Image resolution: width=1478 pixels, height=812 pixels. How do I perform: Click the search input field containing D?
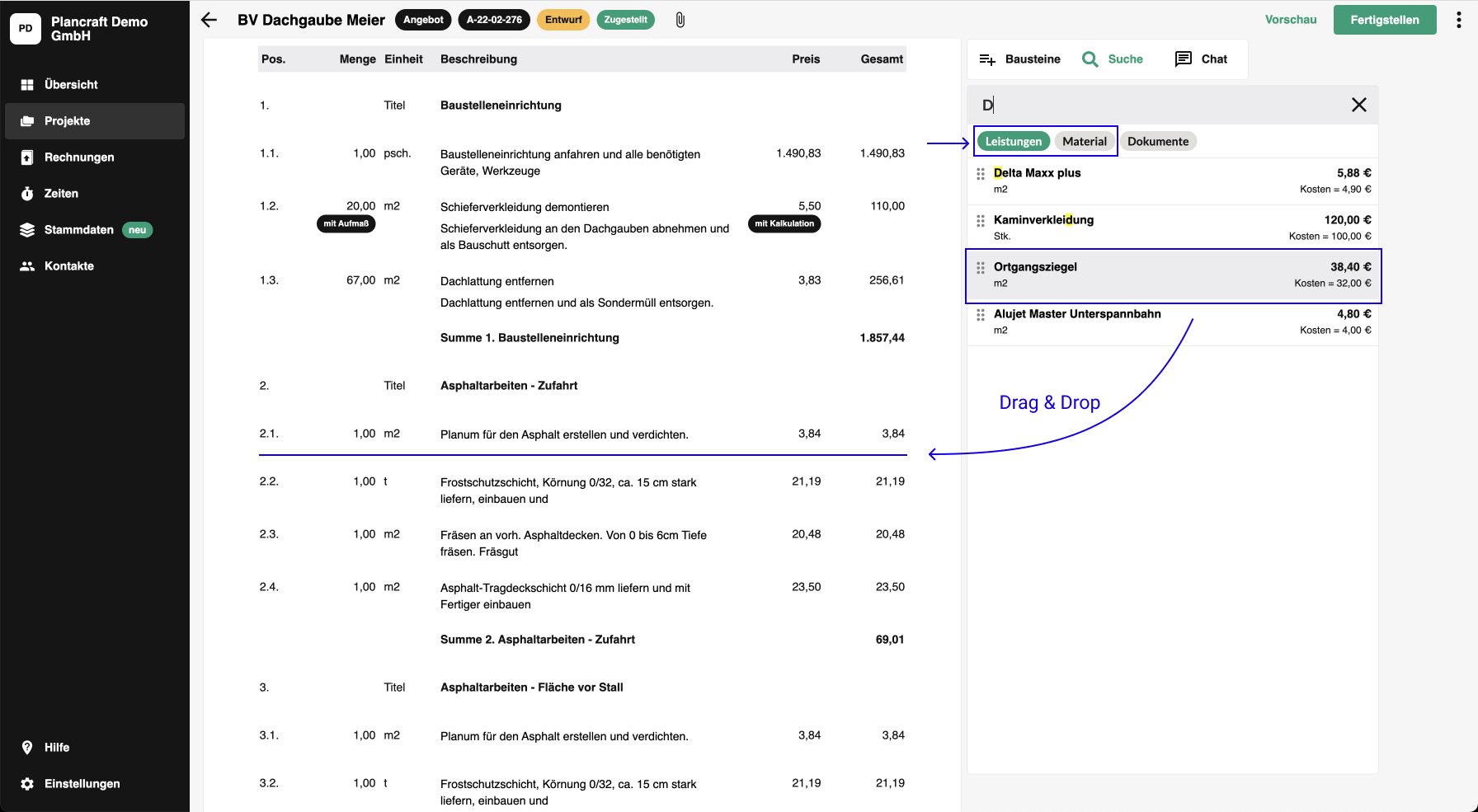click(1155, 105)
